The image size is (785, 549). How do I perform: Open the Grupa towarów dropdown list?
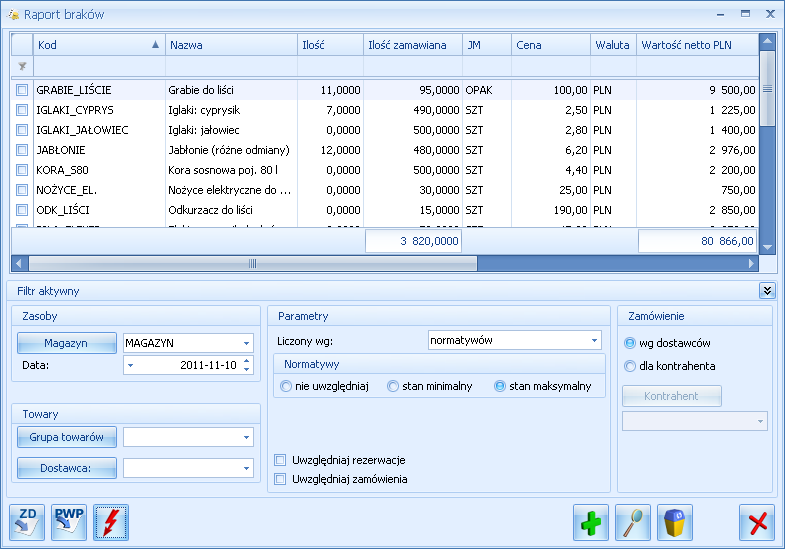(246, 437)
